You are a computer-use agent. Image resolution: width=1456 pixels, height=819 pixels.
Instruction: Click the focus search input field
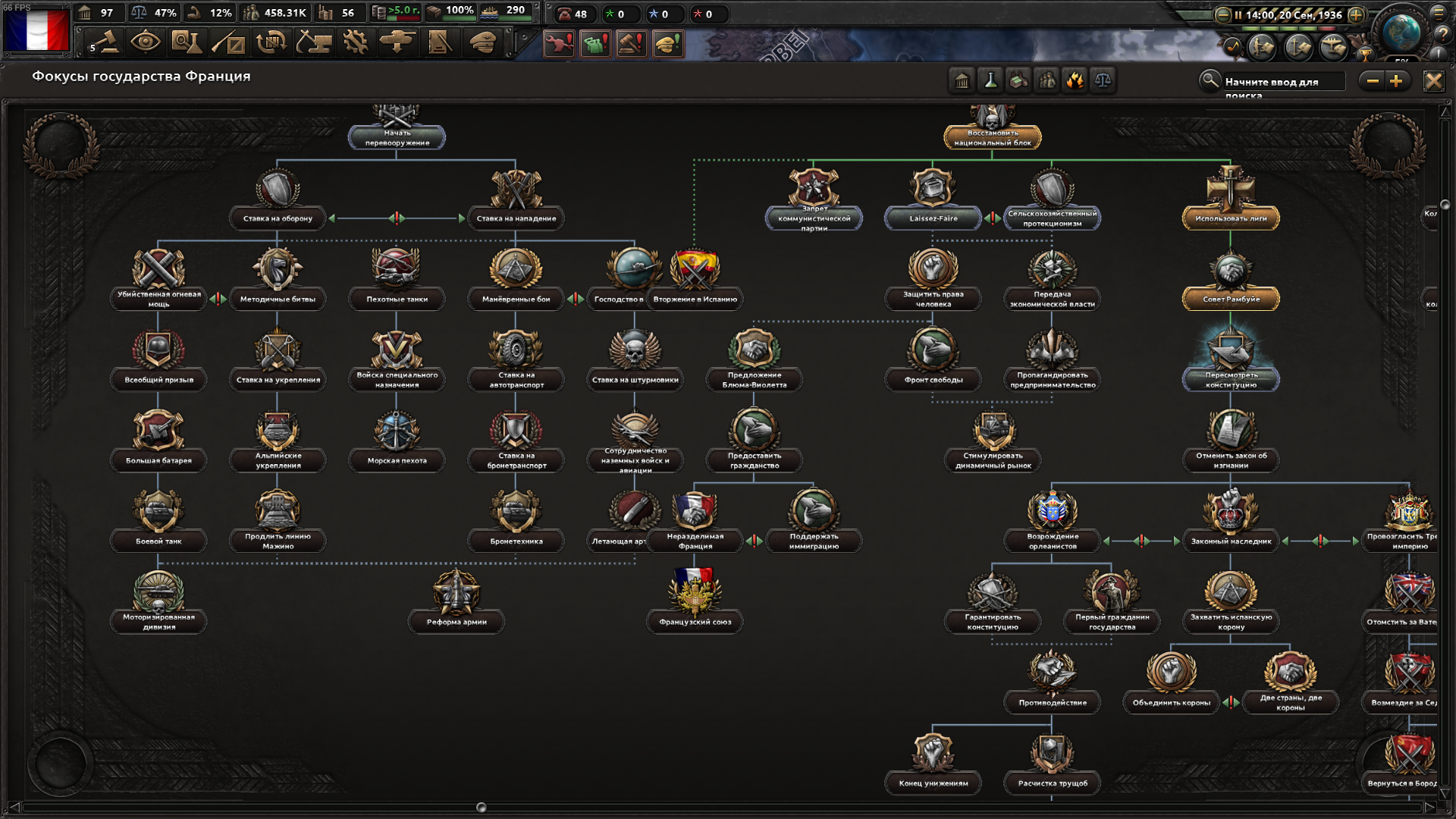1283,81
